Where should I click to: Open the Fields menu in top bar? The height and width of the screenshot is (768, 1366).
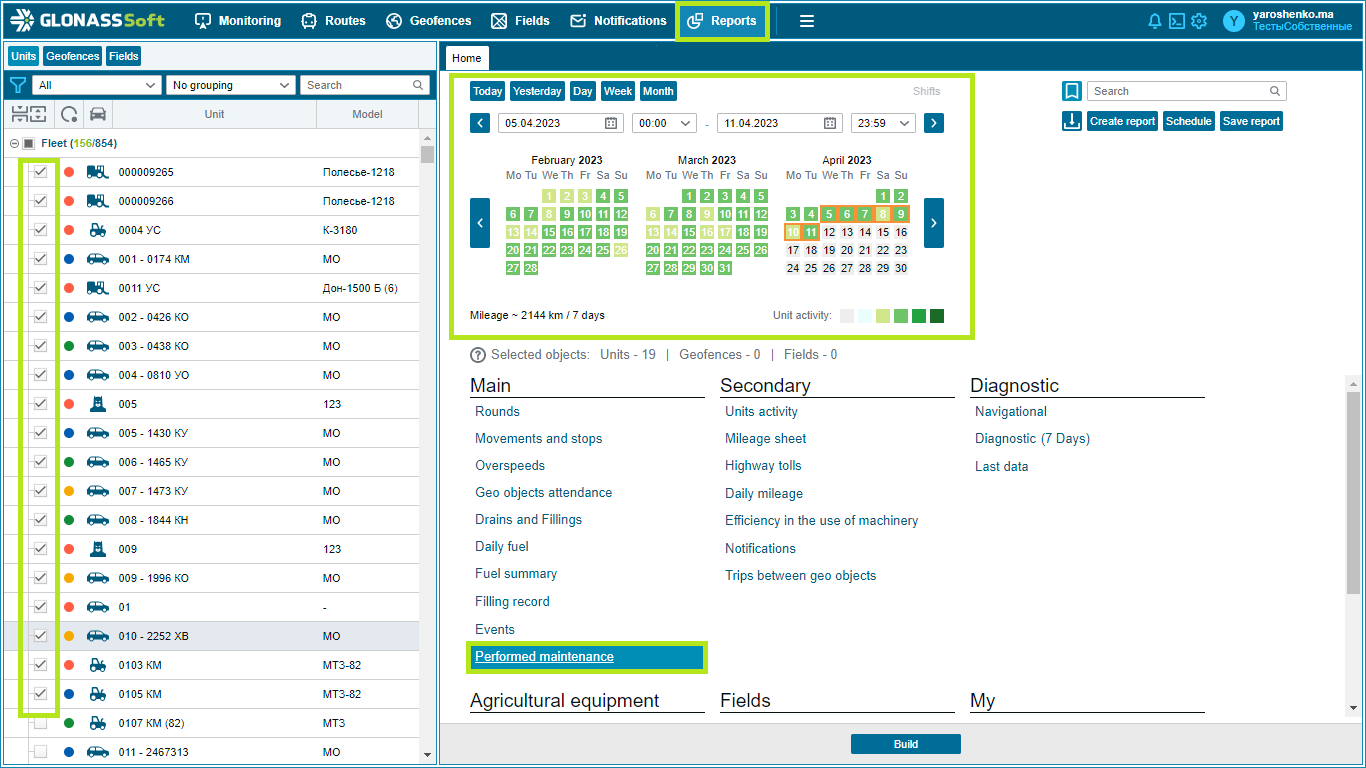pos(521,21)
